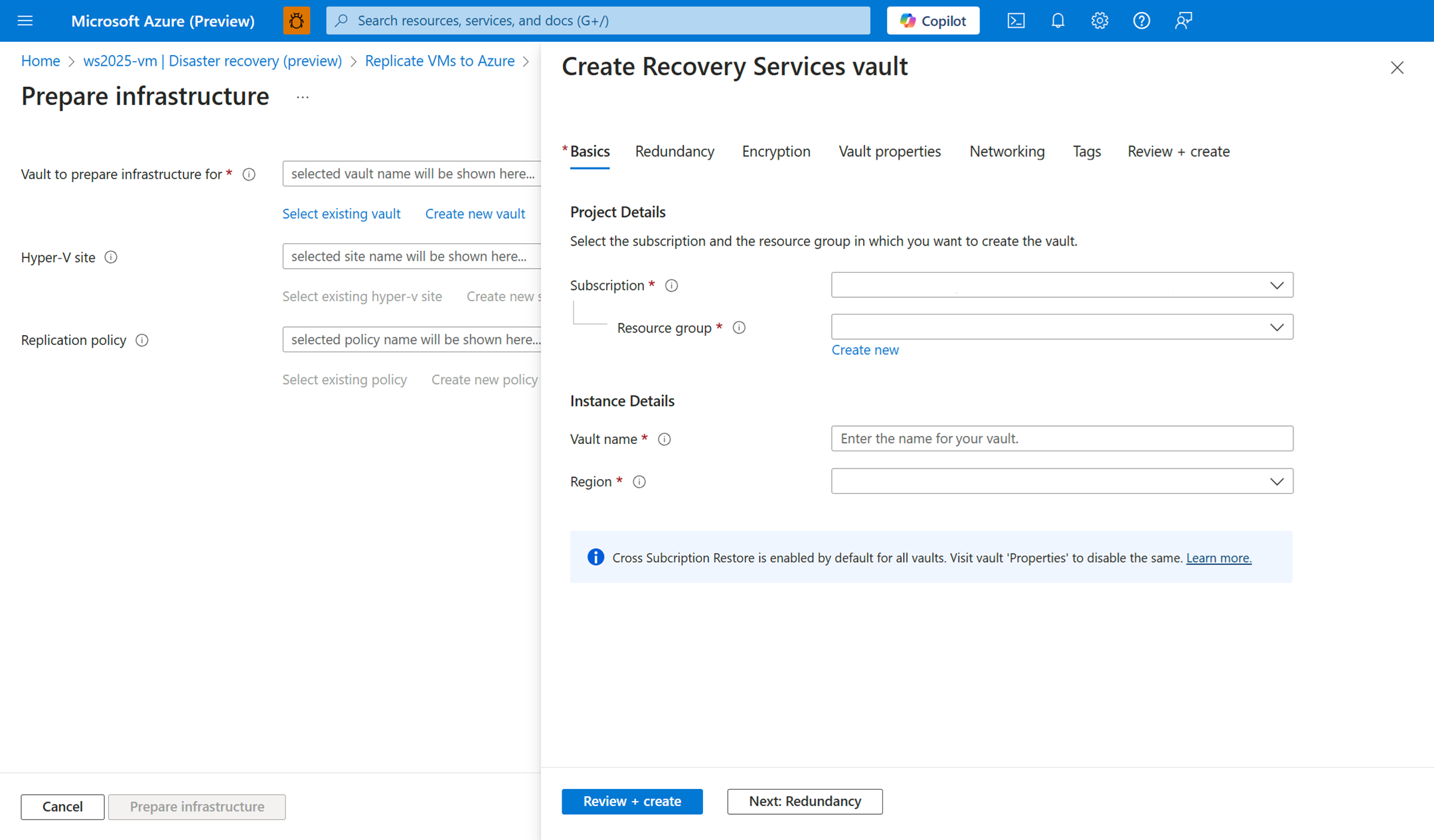Open the ellipsis next to Prepare infrastructure
The height and width of the screenshot is (840, 1434).
[x=303, y=97]
